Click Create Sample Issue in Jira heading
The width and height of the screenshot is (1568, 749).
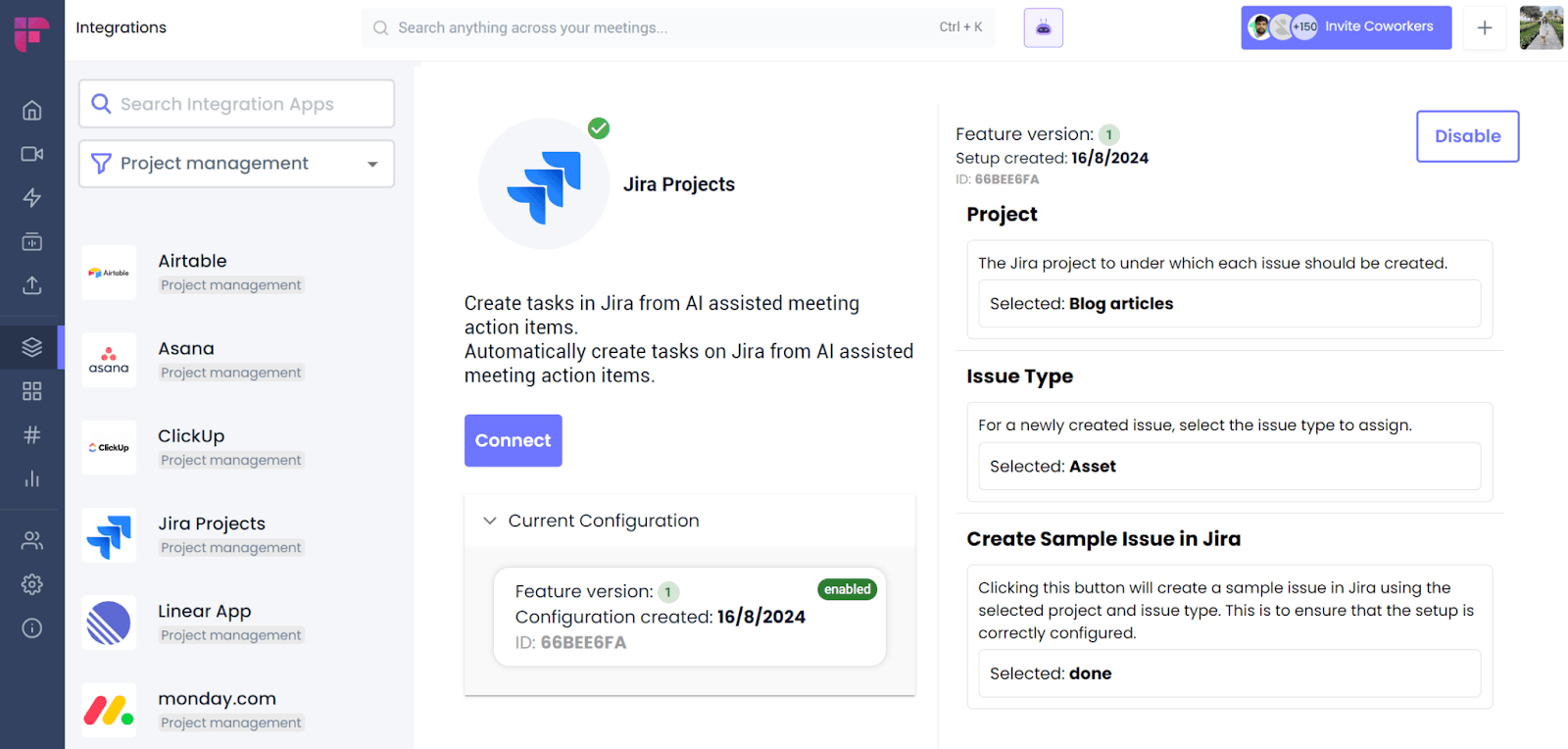coord(1103,539)
